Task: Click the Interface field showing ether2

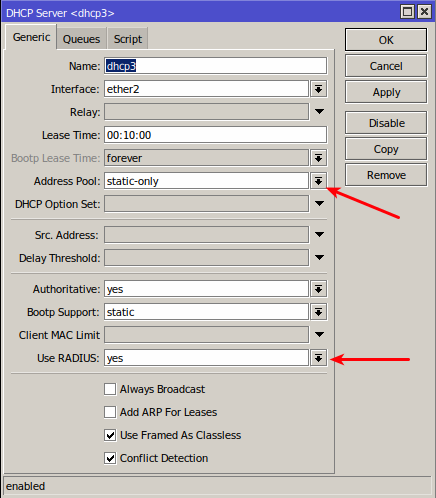Action: coord(206,89)
